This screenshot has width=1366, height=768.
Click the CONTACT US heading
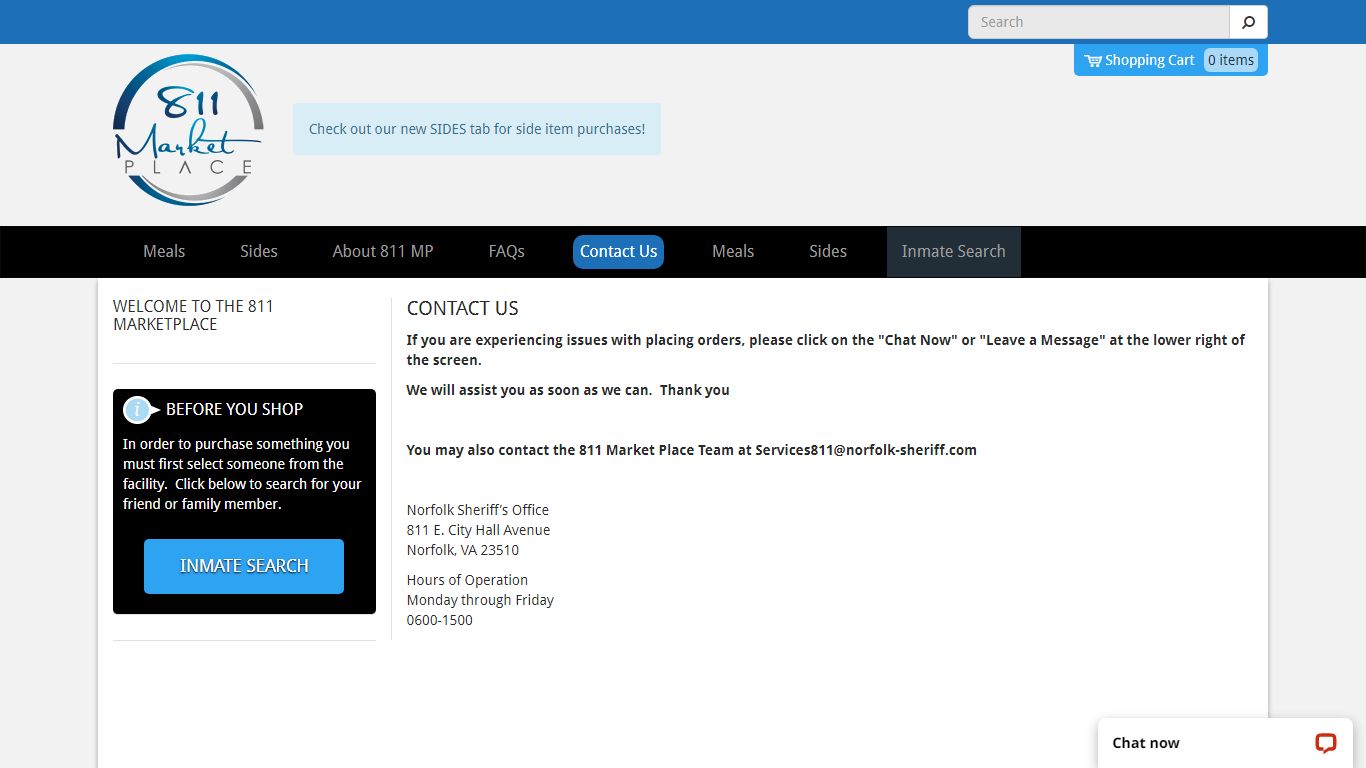coord(463,308)
